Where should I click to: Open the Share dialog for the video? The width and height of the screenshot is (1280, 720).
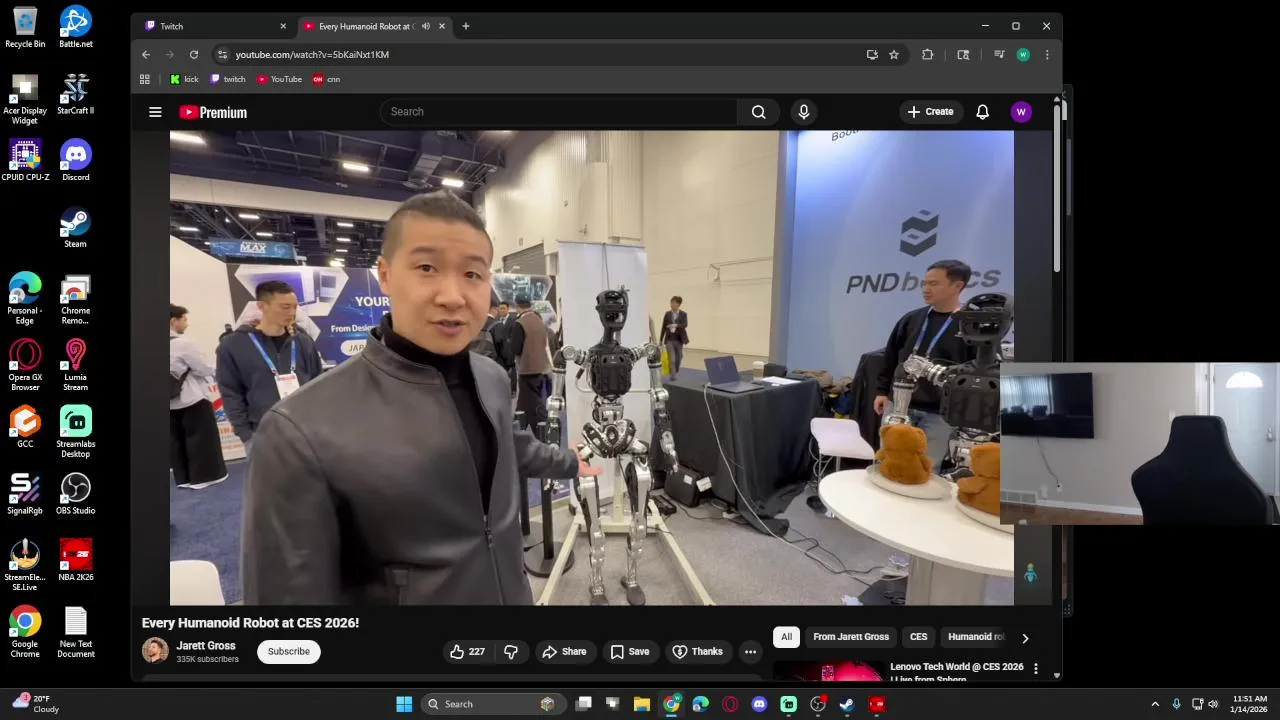point(564,651)
